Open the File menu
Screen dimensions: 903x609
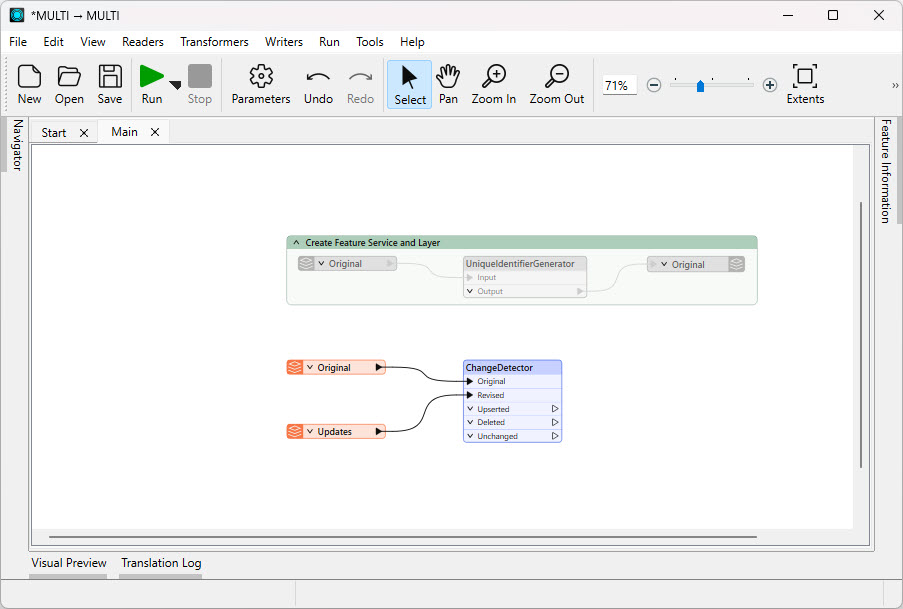[x=18, y=41]
